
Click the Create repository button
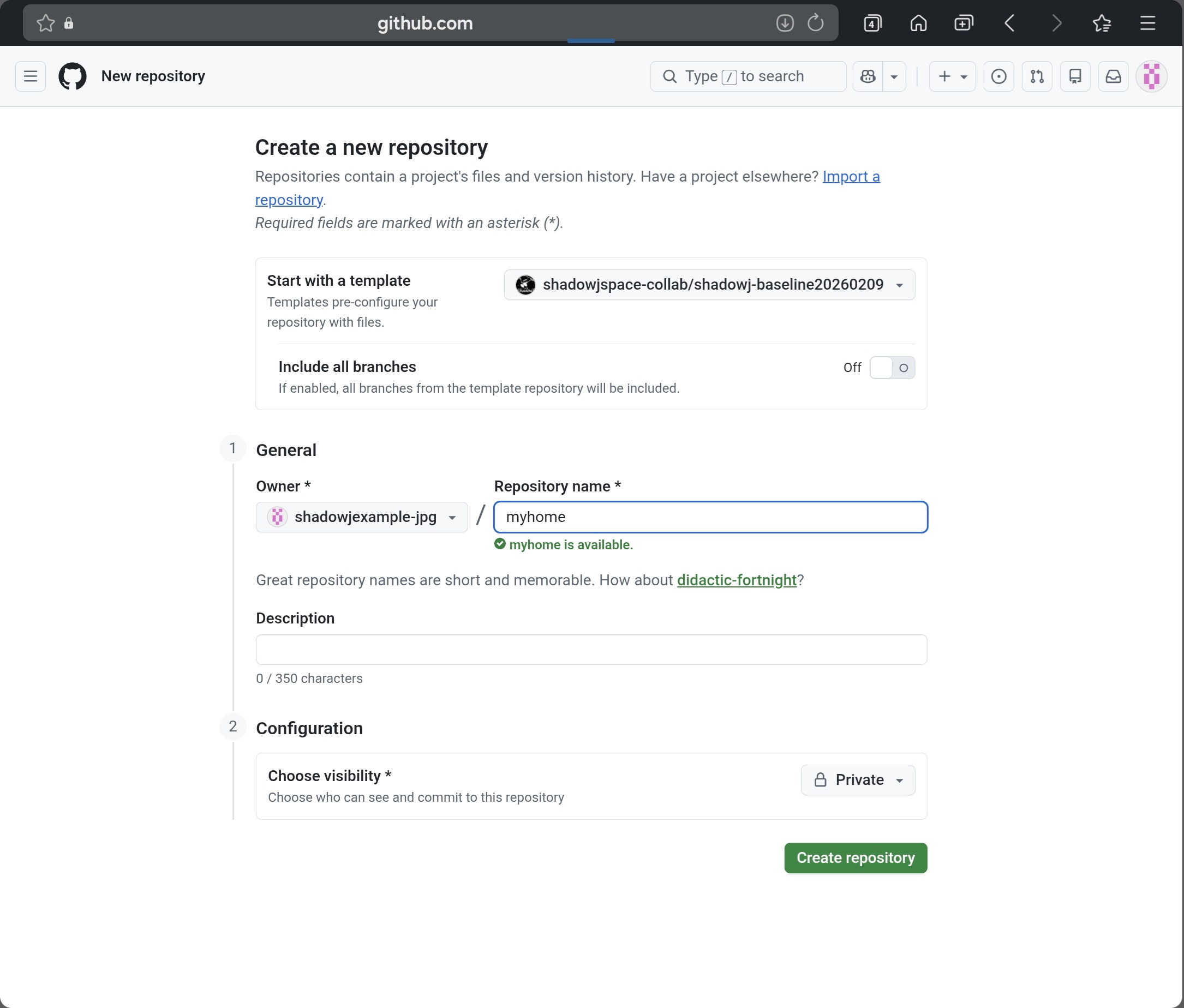click(855, 857)
